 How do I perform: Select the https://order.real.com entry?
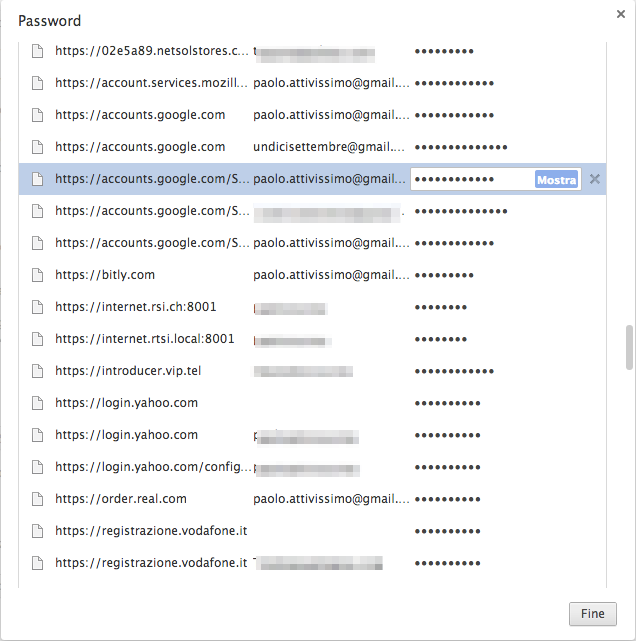tap(121, 499)
